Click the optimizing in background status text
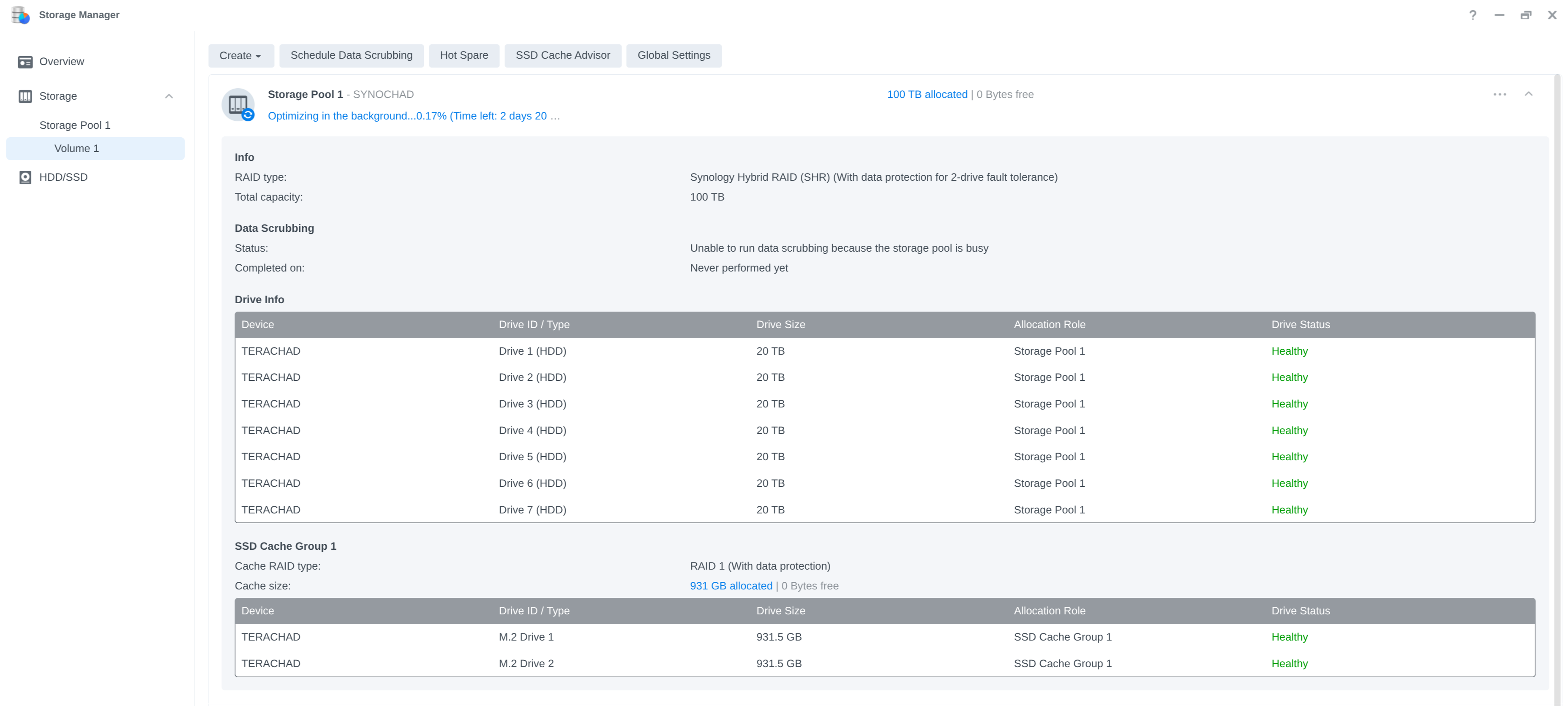The width and height of the screenshot is (1568, 706). click(413, 116)
